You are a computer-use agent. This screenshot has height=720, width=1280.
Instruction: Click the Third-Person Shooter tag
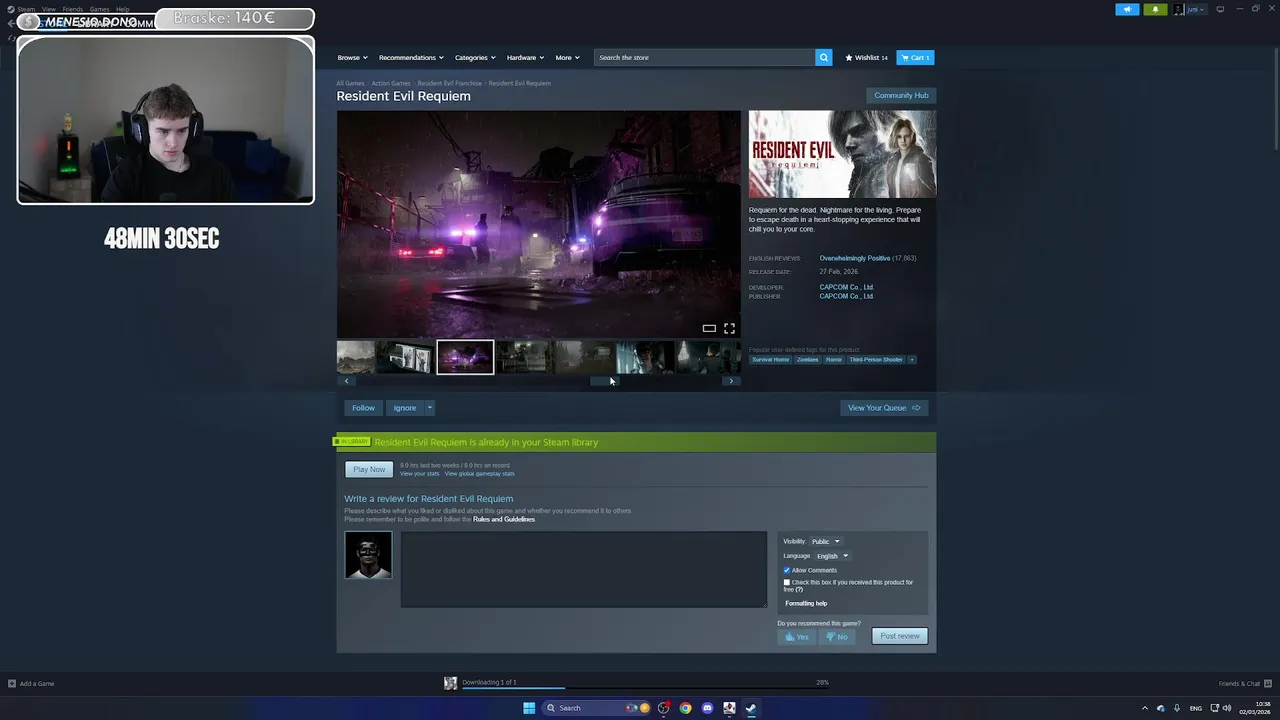point(876,359)
